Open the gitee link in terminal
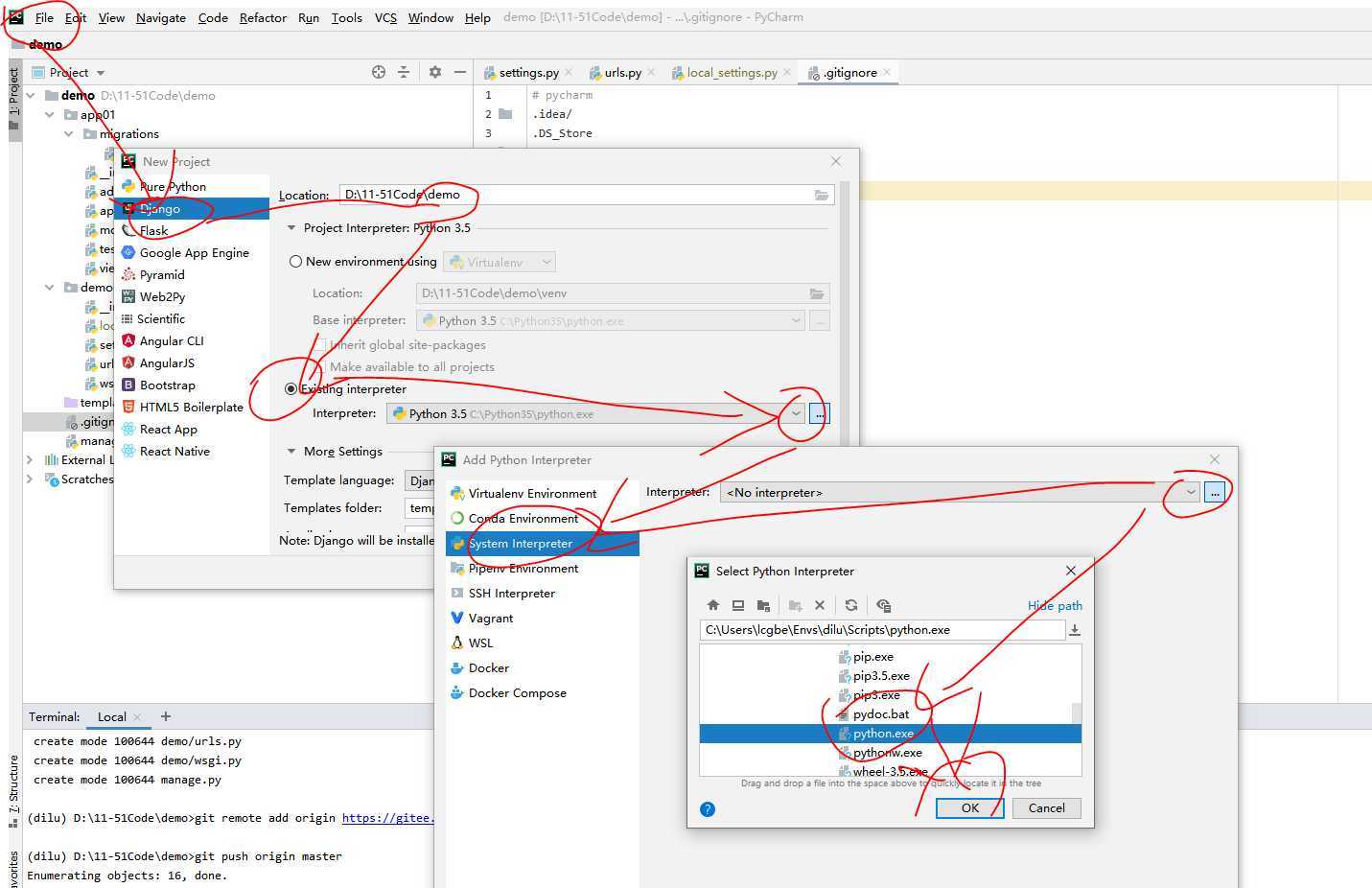1372x888 pixels. tap(388, 818)
